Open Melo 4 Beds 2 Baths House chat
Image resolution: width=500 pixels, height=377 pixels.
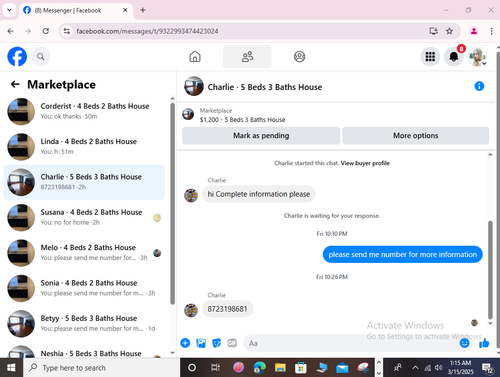click(84, 253)
